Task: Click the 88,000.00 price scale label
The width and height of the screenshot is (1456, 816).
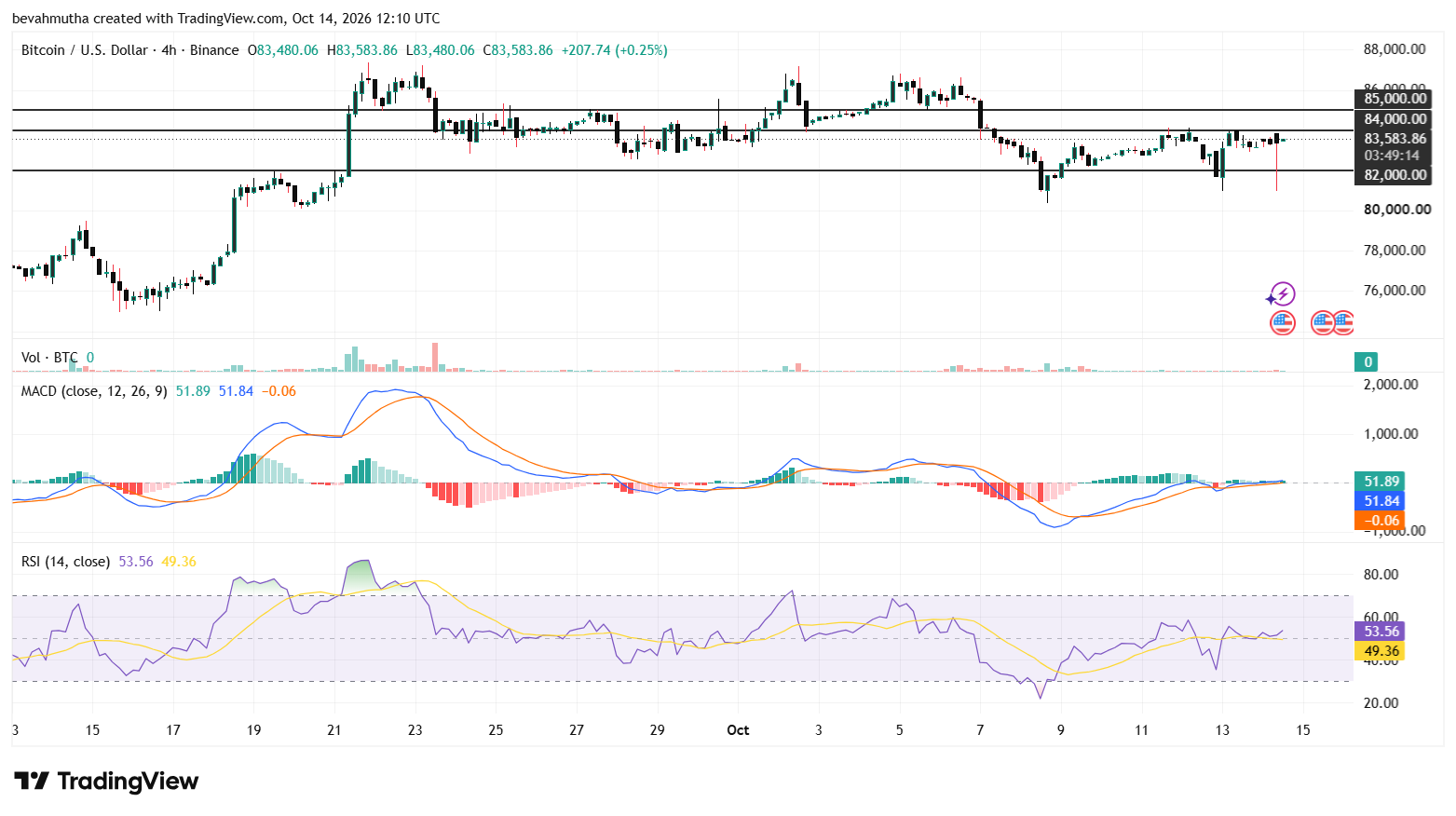Action: (x=1395, y=49)
